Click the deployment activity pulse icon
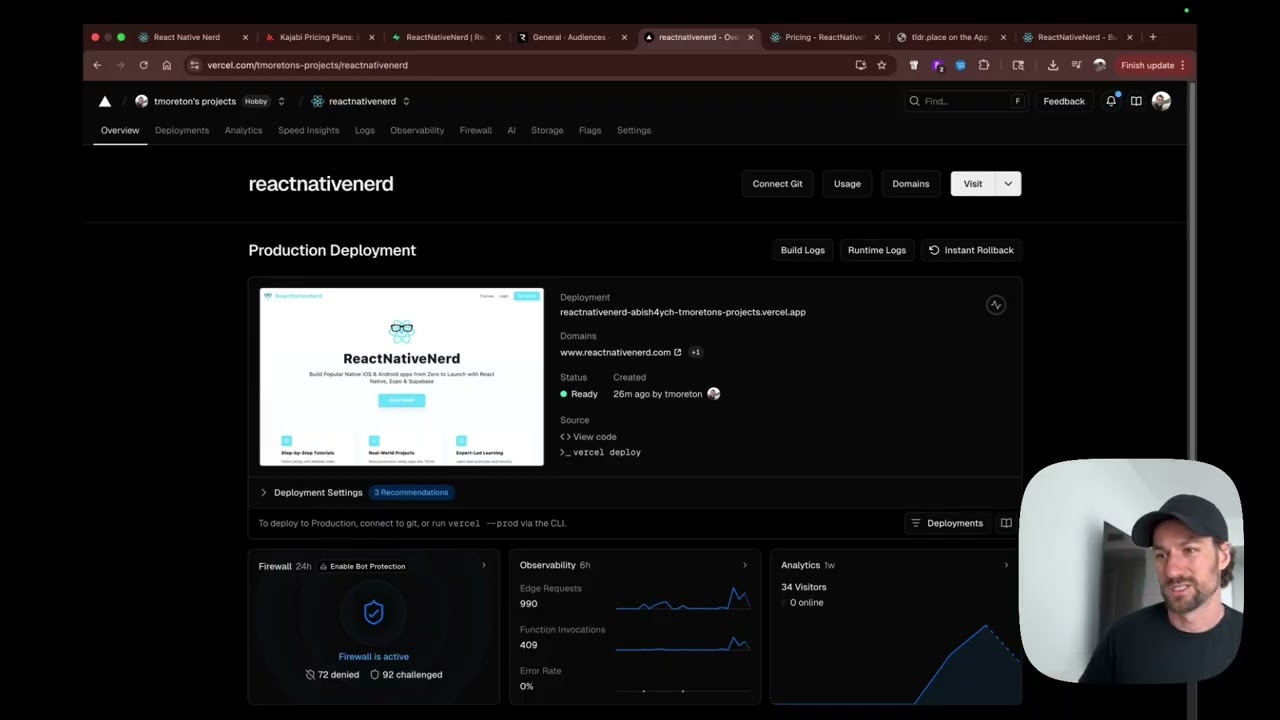Screen dimensions: 1280x720 click(995, 305)
